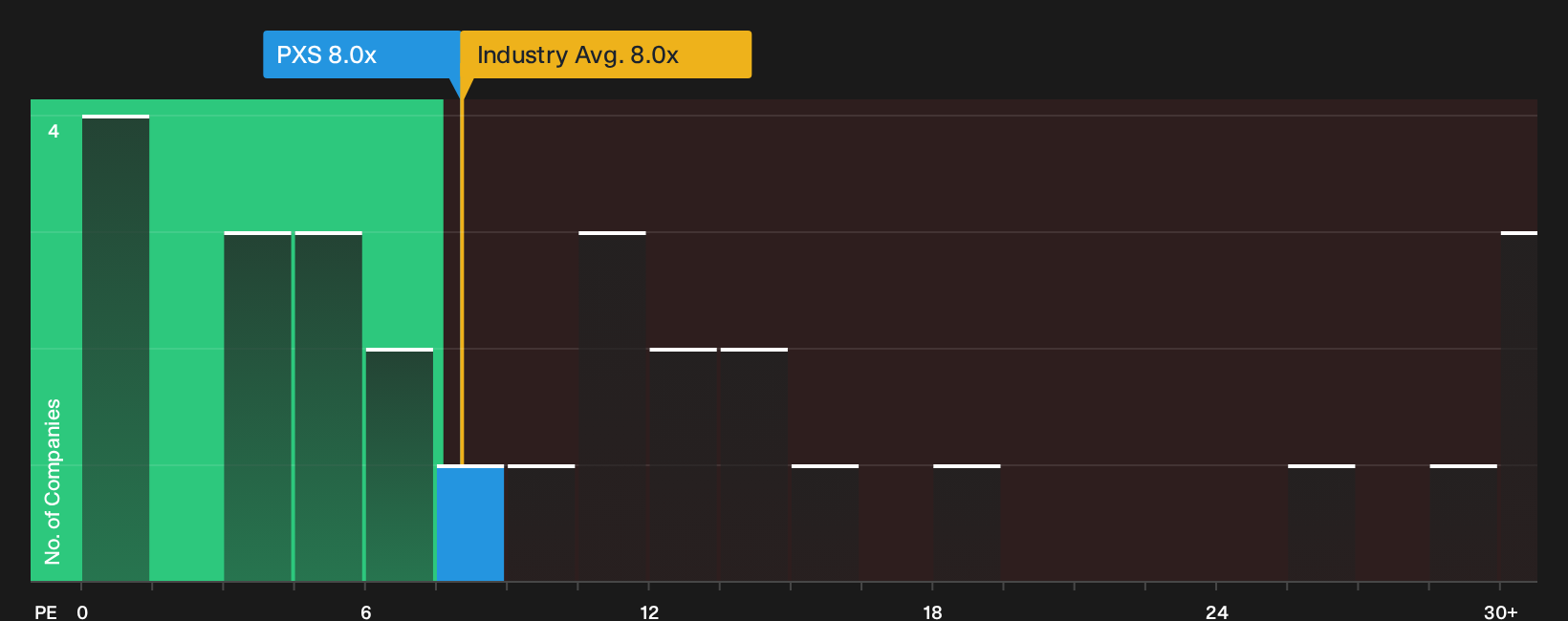1568x621 pixels.
Task: Click the yellow Industry Avg. 8.0x label
Action: [606, 54]
